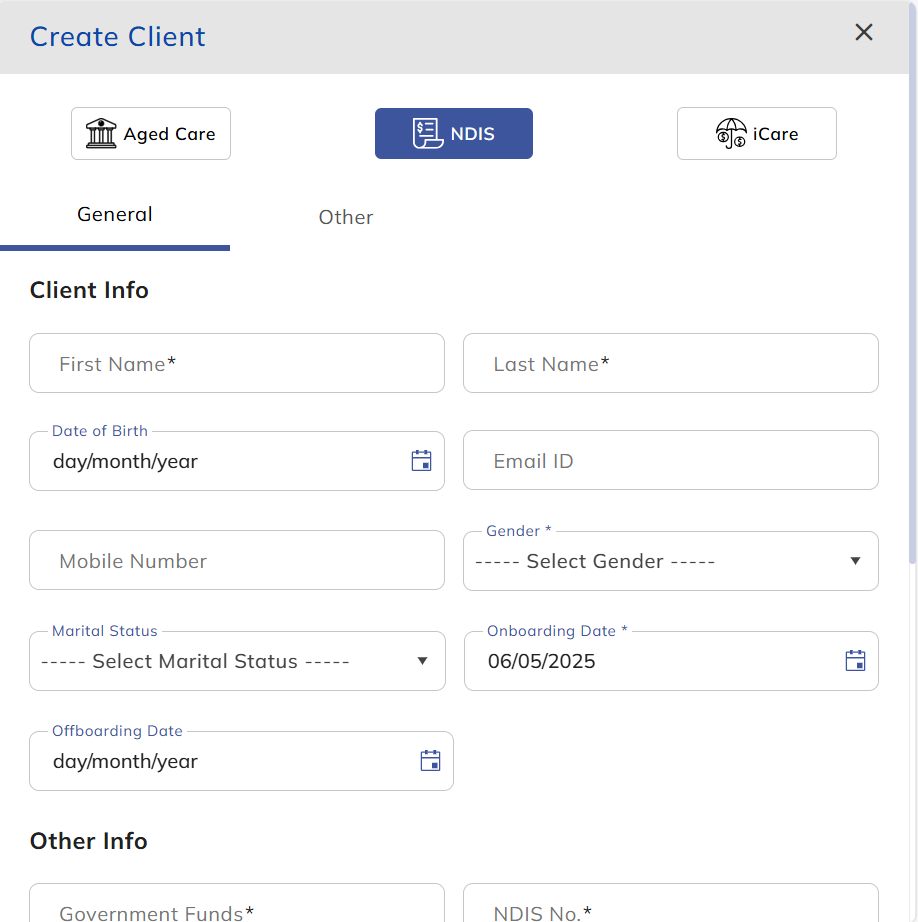Select the General tab
918x922 pixels.
[x=114, y=214]
